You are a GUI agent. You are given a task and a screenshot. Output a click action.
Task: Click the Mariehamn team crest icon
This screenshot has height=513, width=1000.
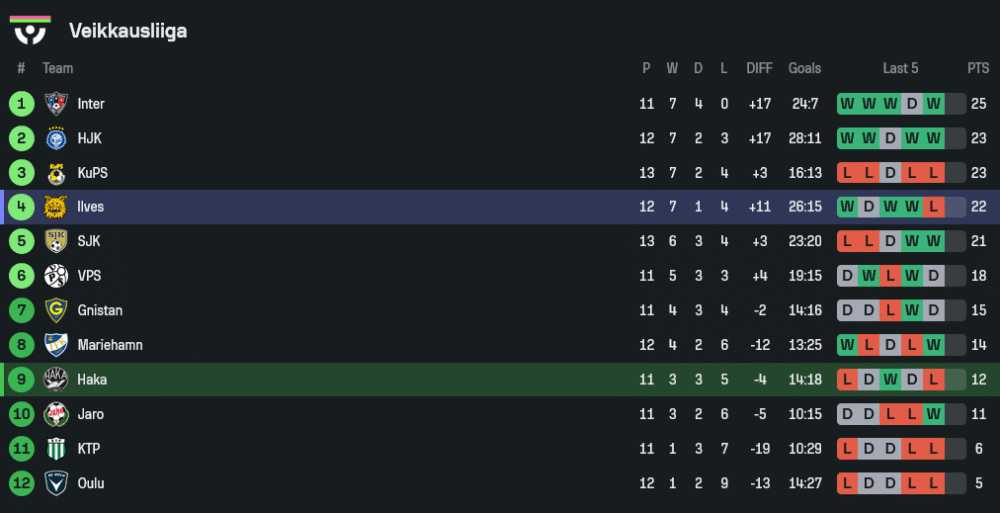tap(55, 345)
